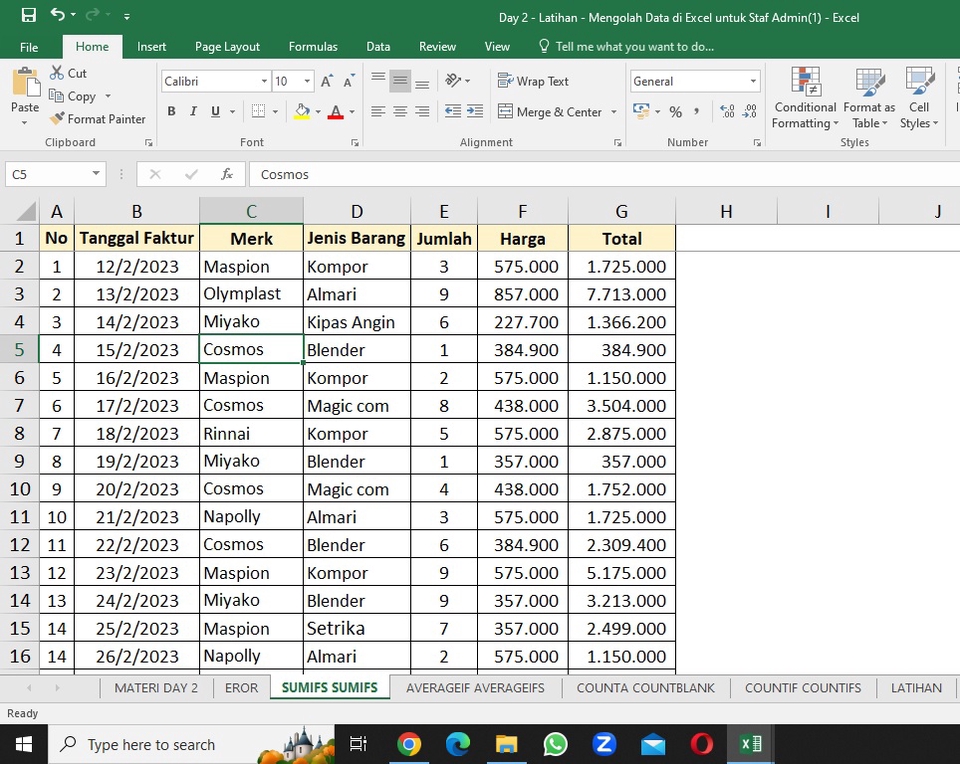960x764 pixels.
Task: Toggle Italic formatting
Action: 193,111
